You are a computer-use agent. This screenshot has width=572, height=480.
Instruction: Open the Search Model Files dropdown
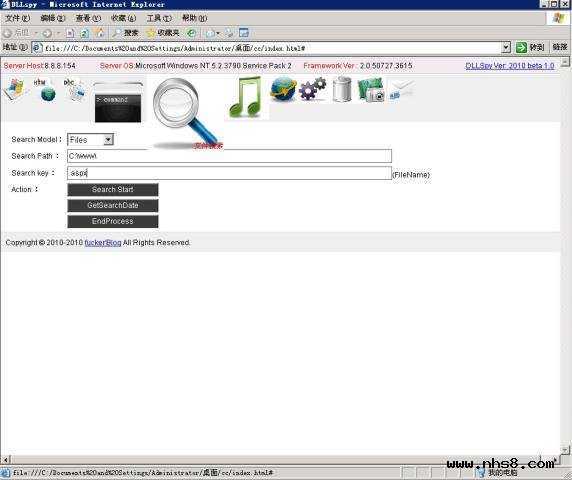click(x=90, y=140)
